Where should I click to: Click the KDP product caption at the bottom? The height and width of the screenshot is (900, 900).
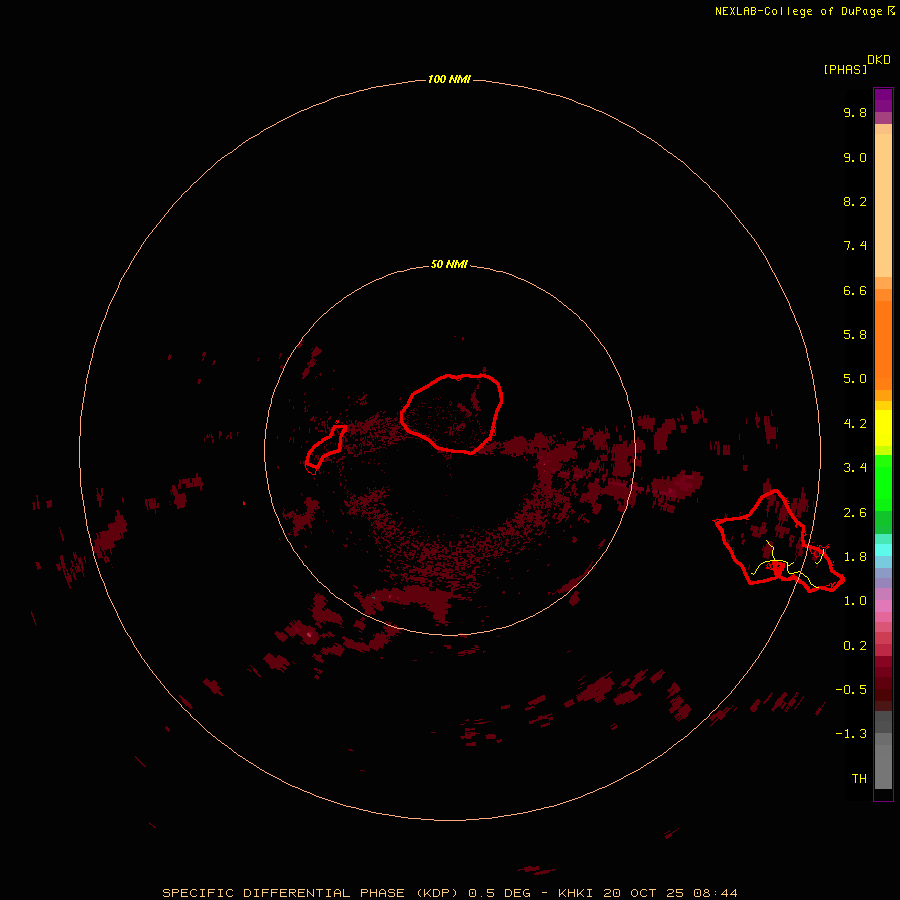(449, 893)
